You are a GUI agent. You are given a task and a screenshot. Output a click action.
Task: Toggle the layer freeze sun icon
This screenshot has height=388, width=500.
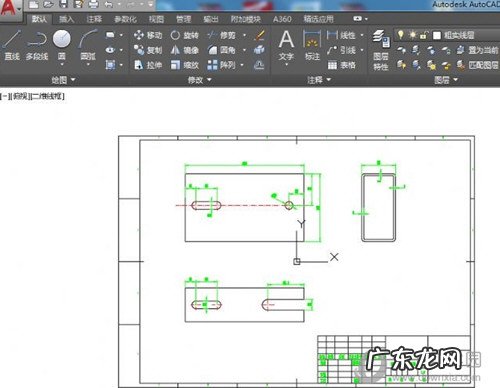point(412,34)
